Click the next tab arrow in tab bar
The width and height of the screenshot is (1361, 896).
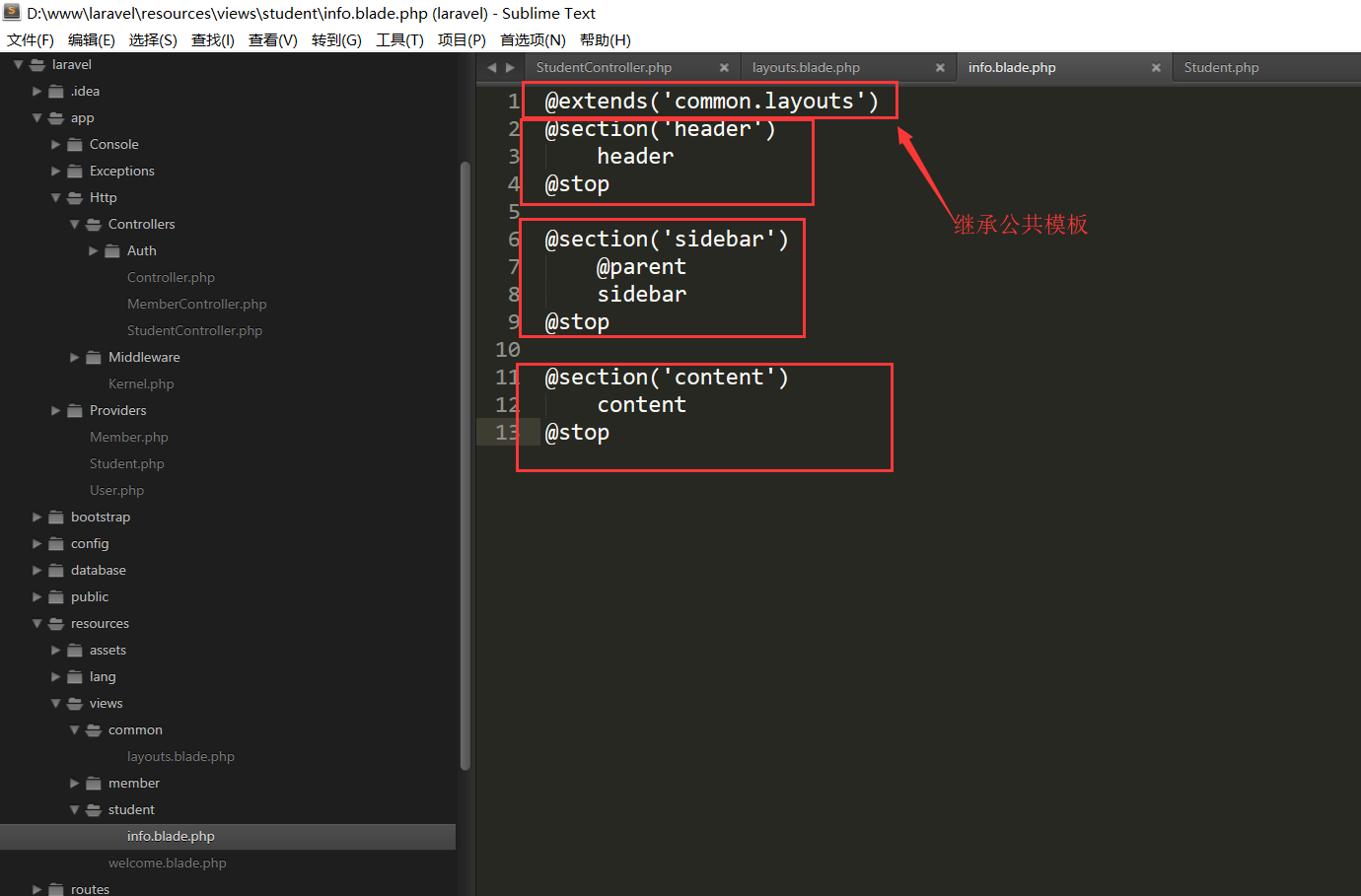point(510,68)
